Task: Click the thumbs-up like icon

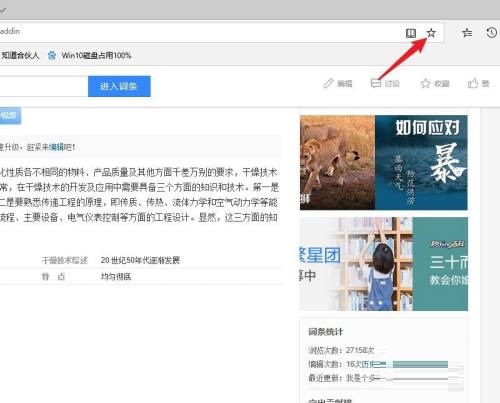Action: pyautogui.click(x=473, y=83)
